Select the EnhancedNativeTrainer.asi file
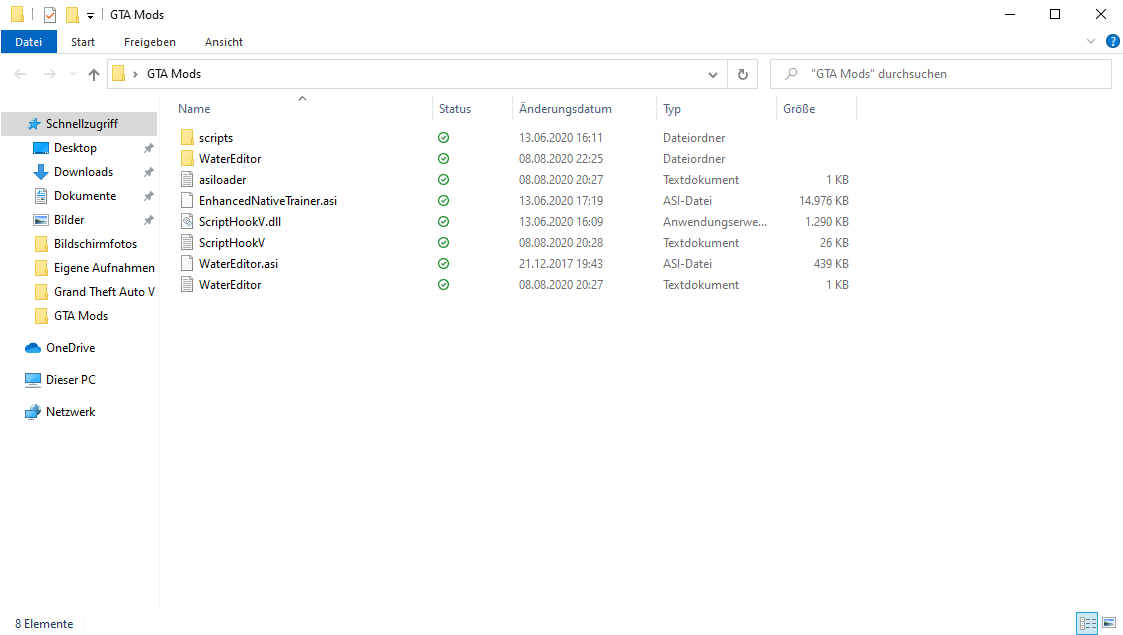Viewport: 1123px width, 635px height. pos(267,201)
